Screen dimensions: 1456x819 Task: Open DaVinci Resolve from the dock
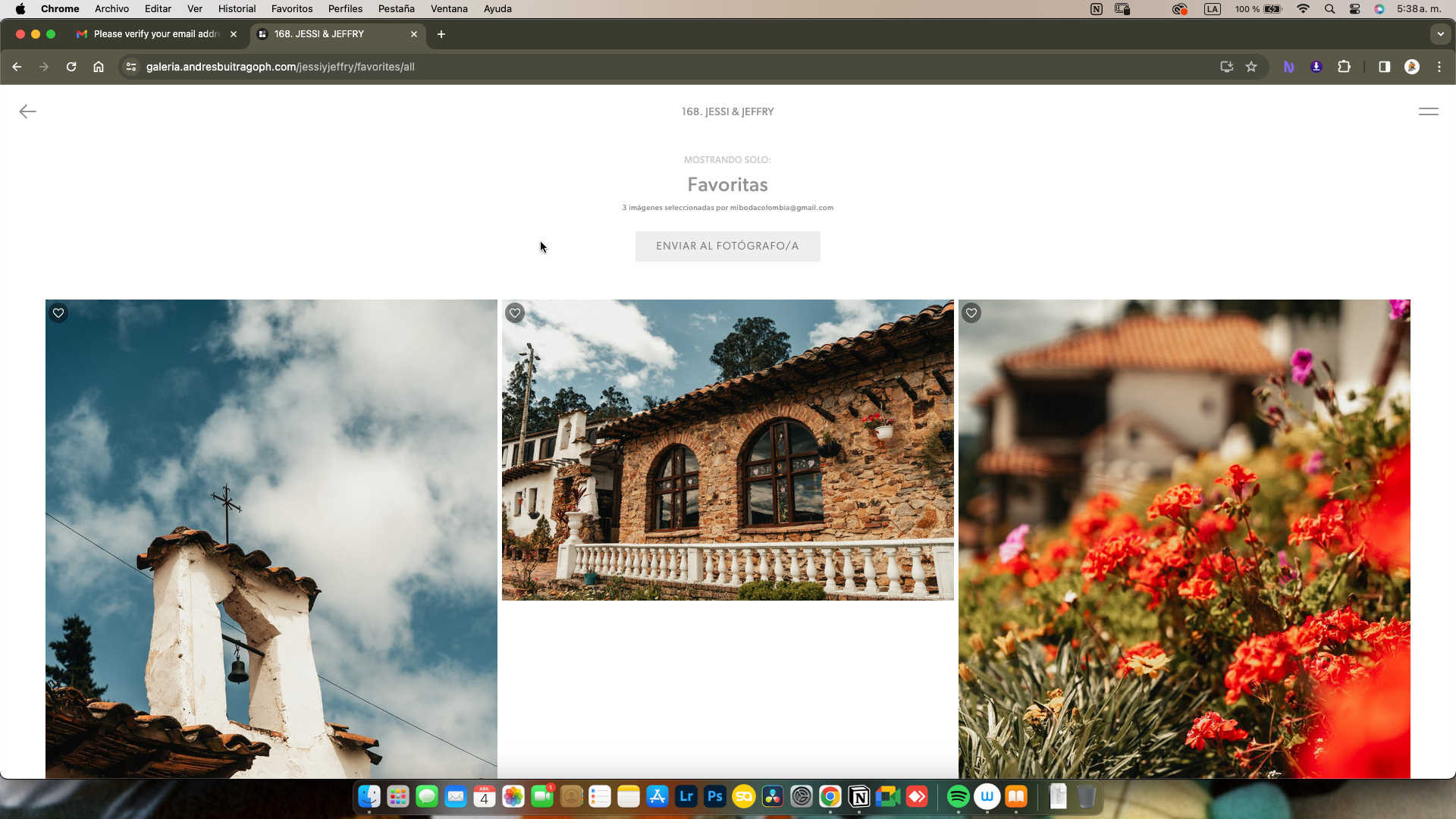(773, 796)
